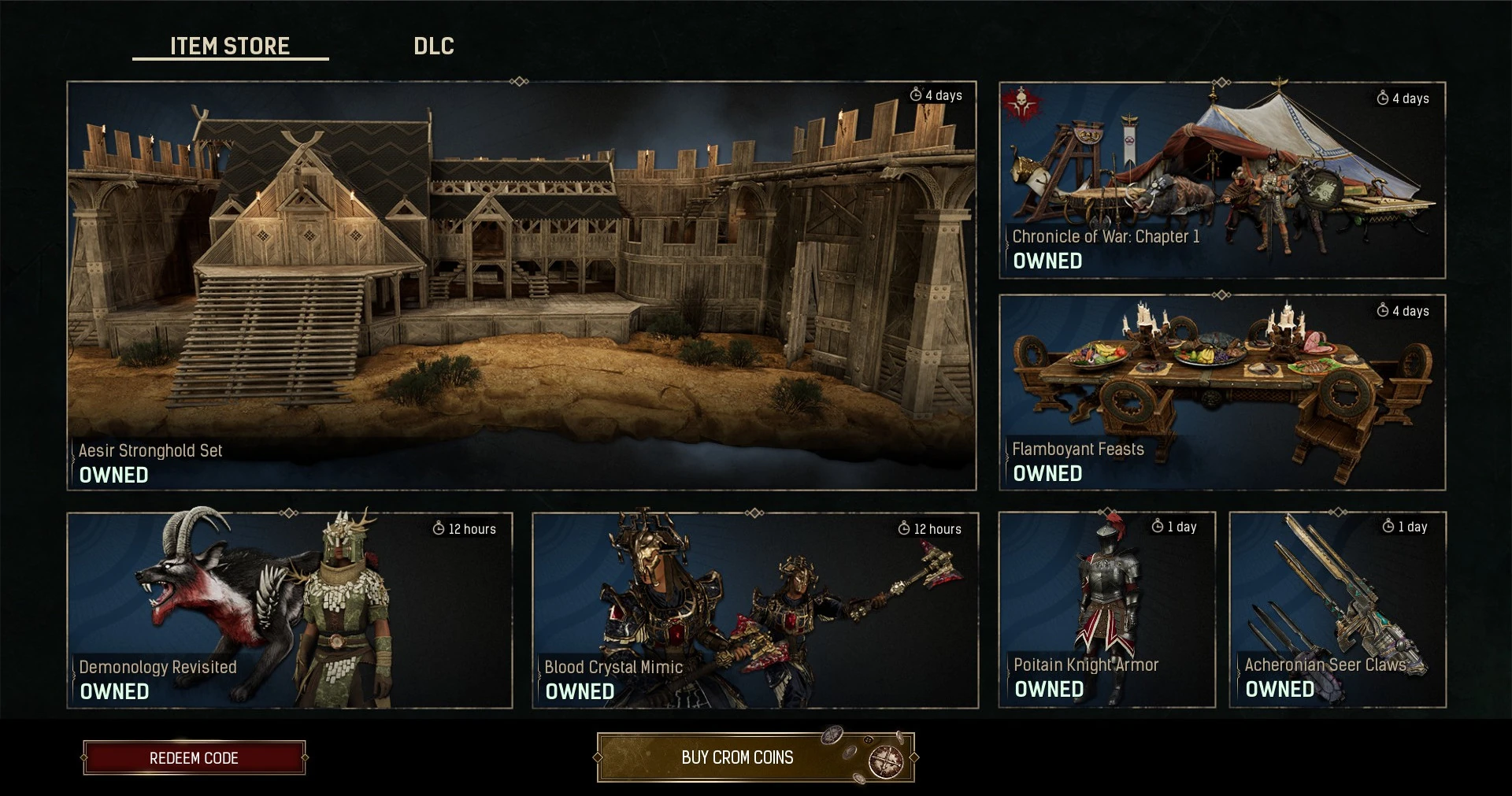Switch to the DLC tab

pyautogui.click(x=434, y=46)
